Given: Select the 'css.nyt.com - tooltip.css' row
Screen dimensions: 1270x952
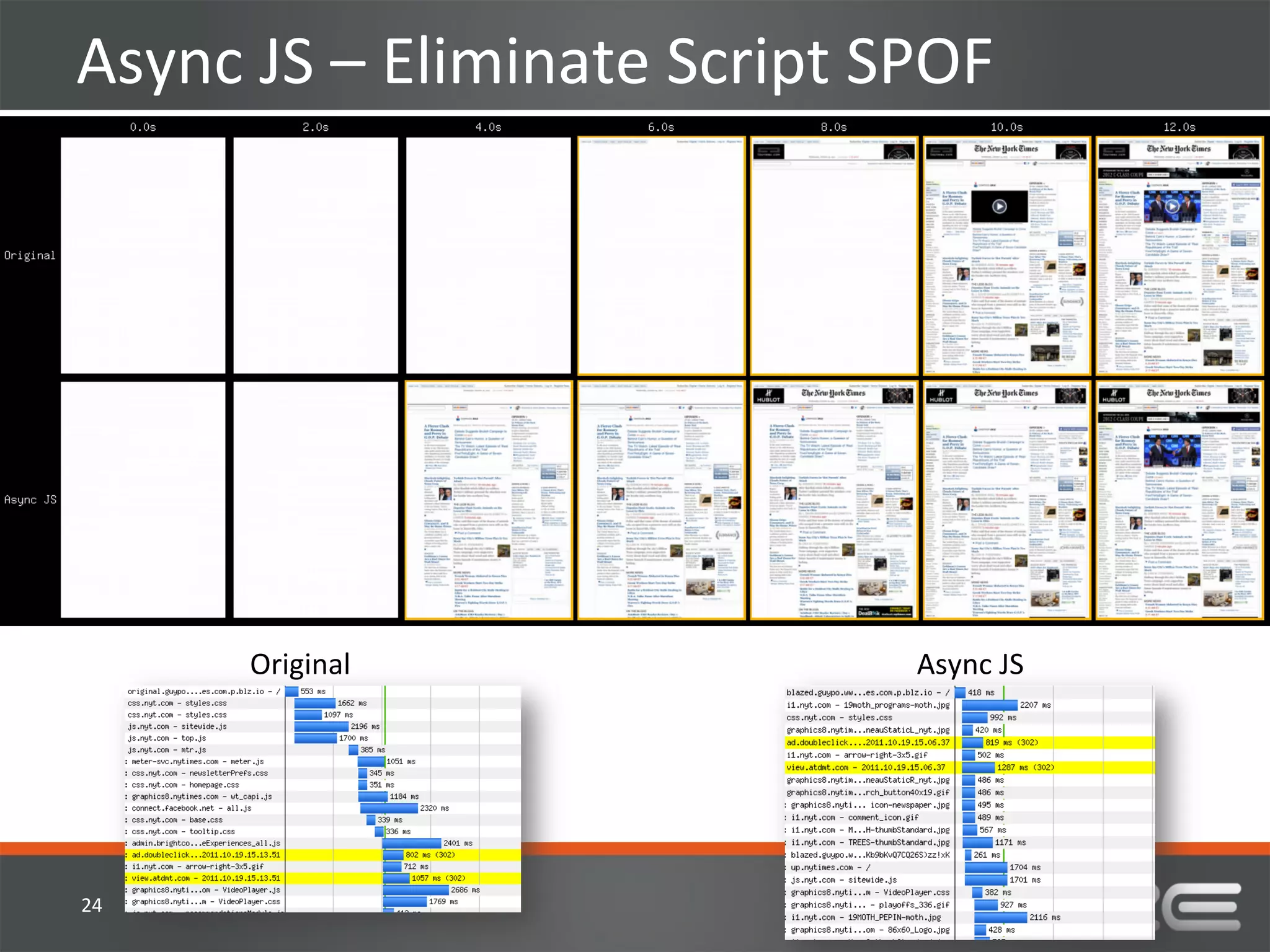Looking at the screenshot, I should click(x=322, y=832).
